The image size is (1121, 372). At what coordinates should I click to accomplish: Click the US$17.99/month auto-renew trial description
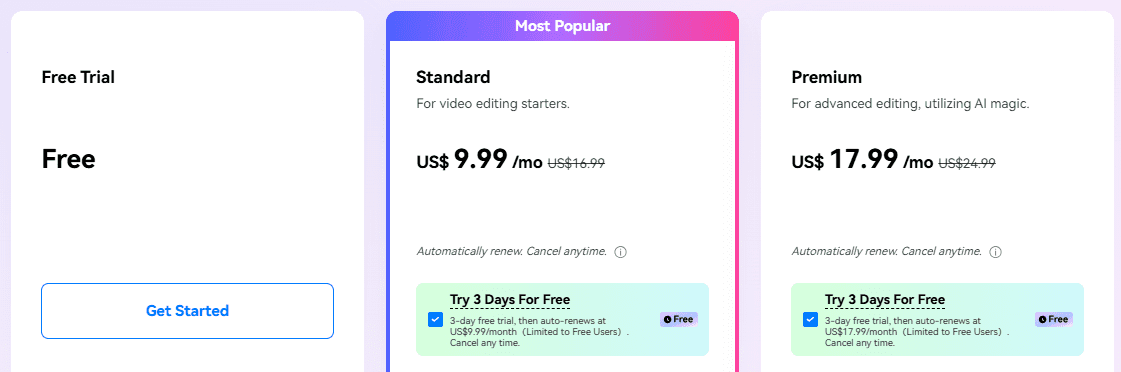(917, 332)
